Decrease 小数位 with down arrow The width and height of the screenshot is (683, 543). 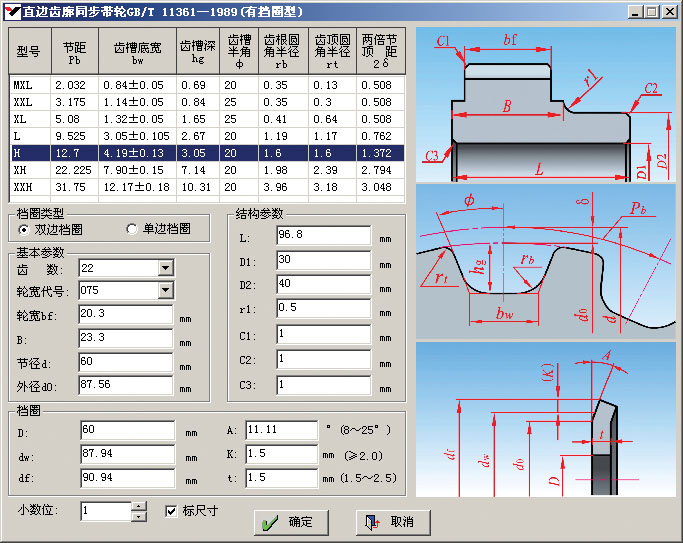tap(139, 516)
